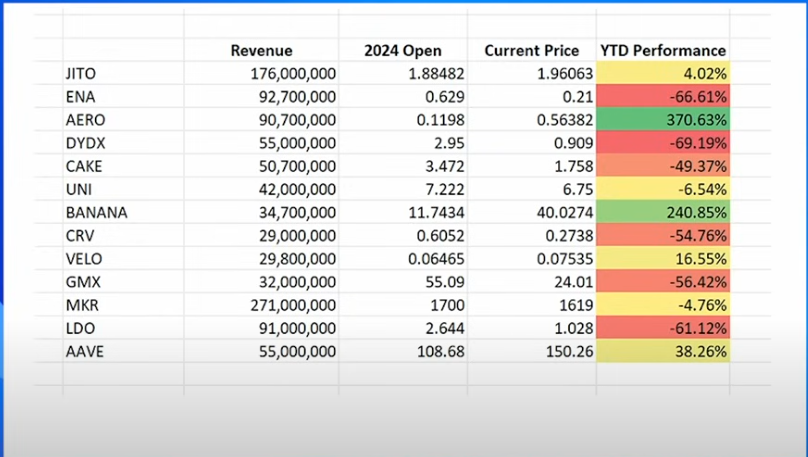This screenshot has width=808, height=457.
Task: Select CRV current price 0.2738
Action: coord(532,236)
